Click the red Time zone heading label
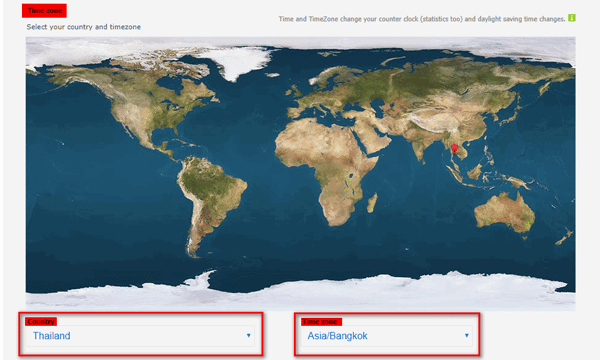Screen dimensions: 600x360 point(44,11)
